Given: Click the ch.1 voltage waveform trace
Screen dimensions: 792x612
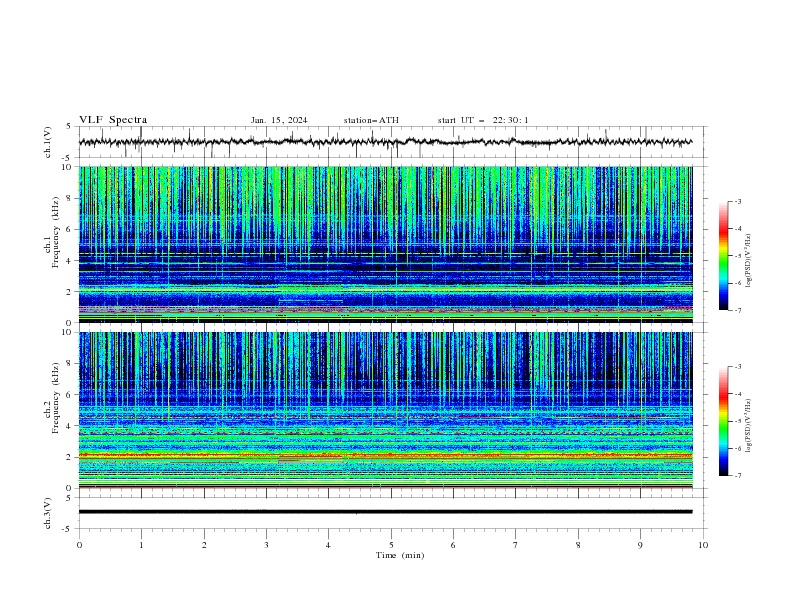Looking at the screenshot, I should 386,142.
